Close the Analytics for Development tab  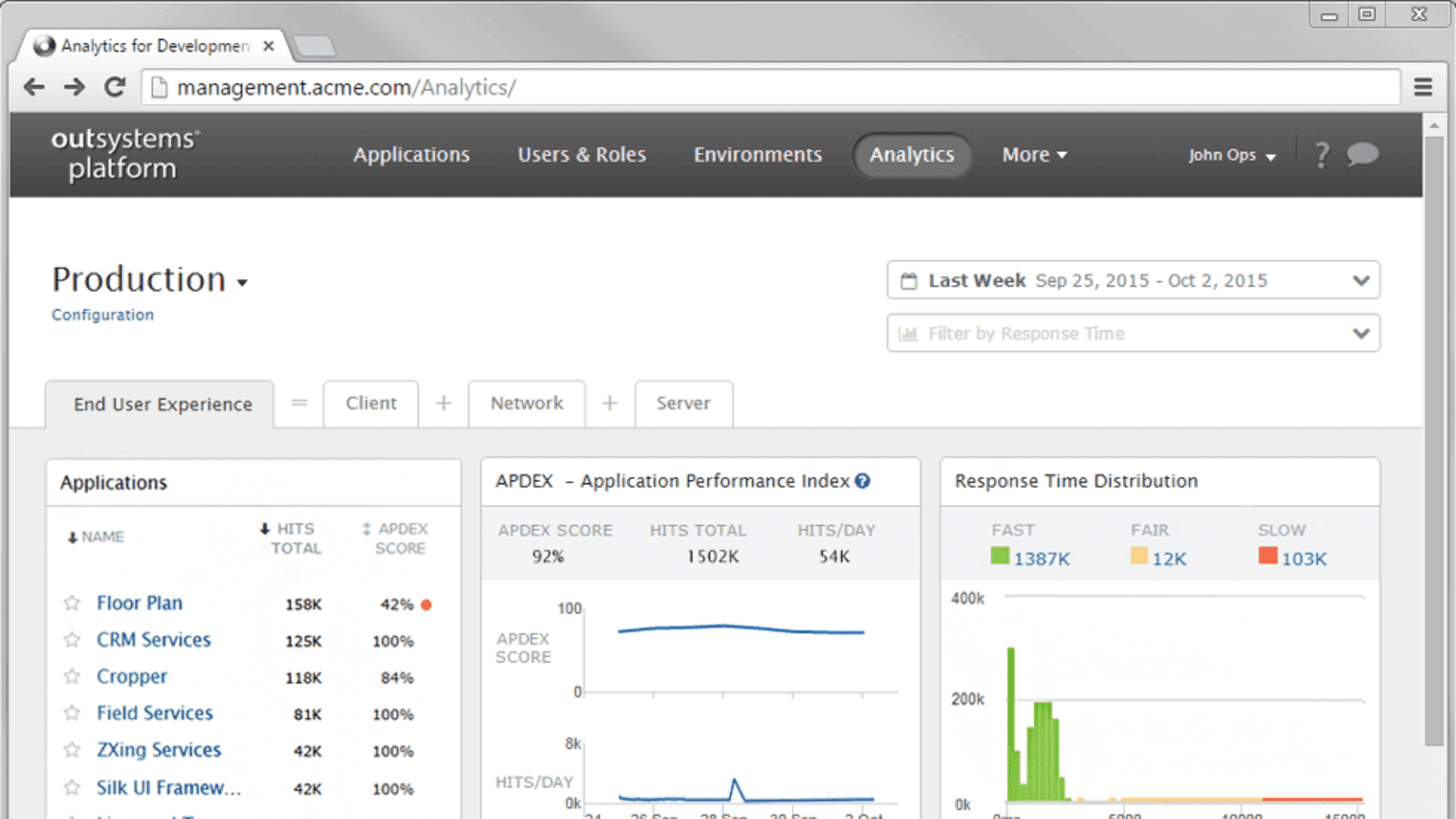click(x=268, y=45)
